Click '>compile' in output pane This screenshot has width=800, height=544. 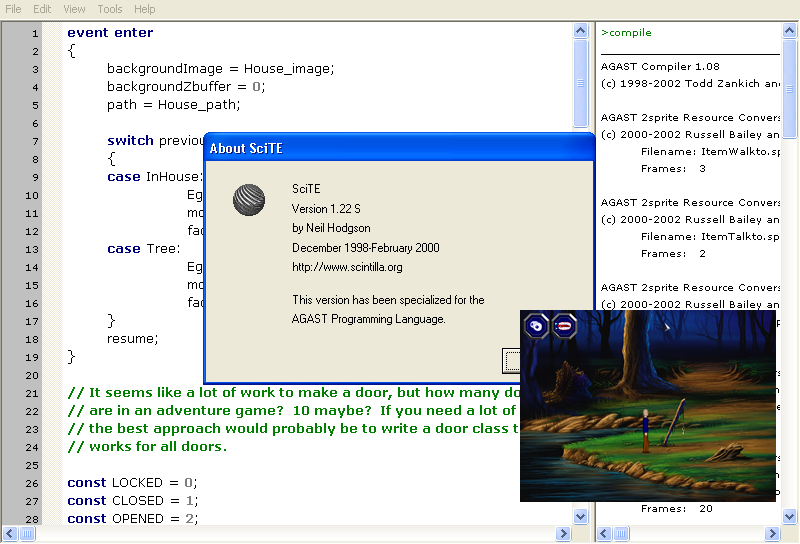(x=626, y=33)
